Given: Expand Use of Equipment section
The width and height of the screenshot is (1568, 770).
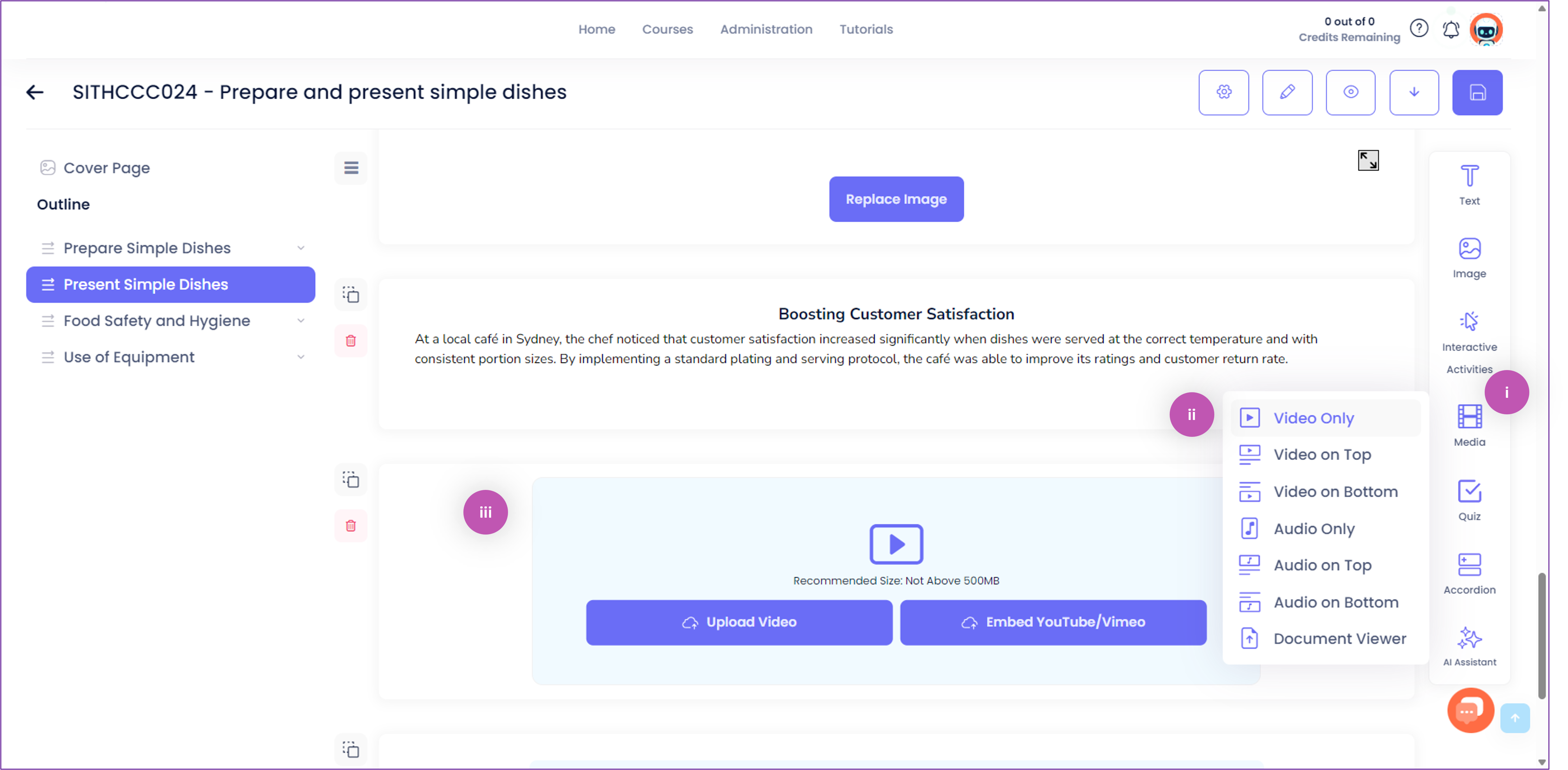Looking at the screenshot, I should point(300,357).
